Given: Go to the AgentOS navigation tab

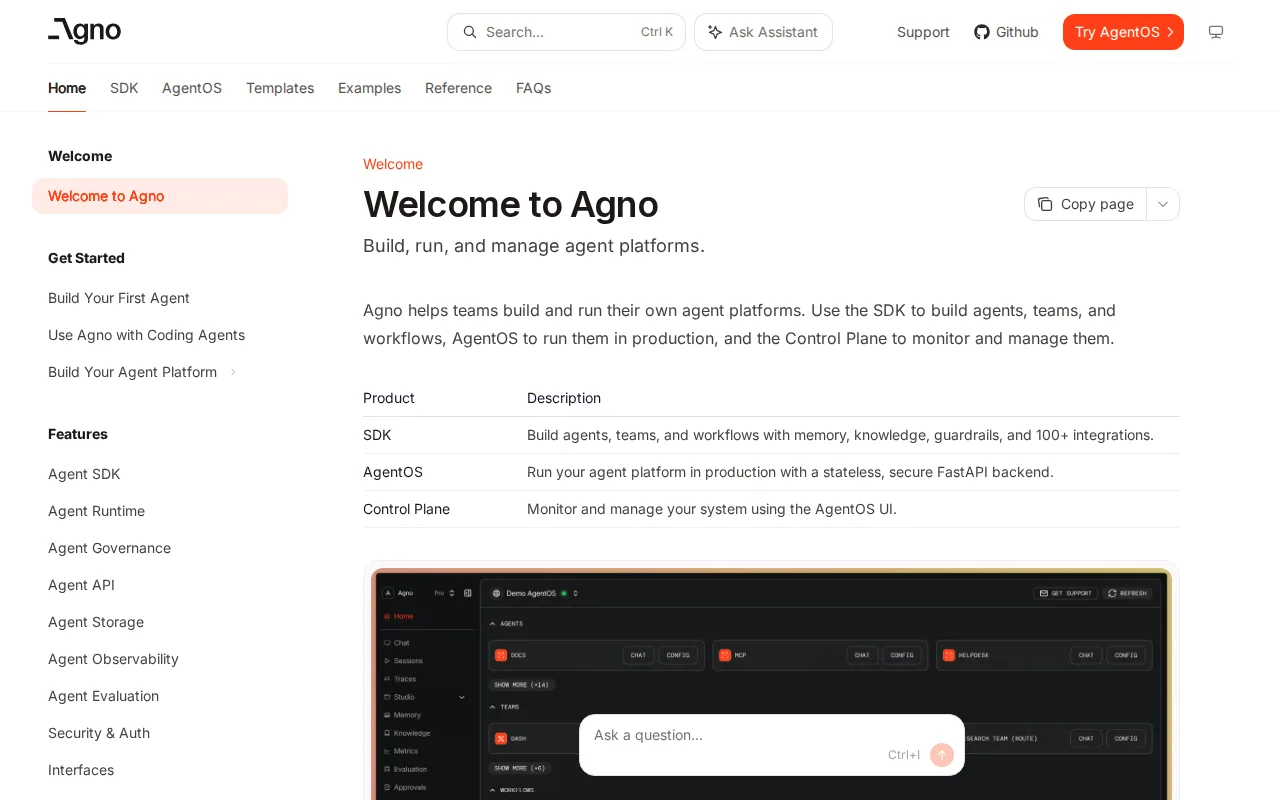Looking at the screenshot, I should tap(192, 88).
